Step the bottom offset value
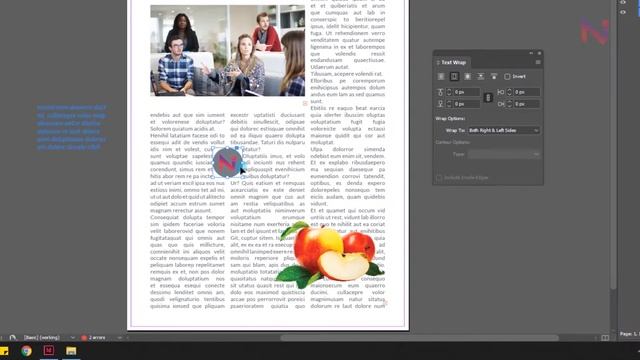 (449, 104)
